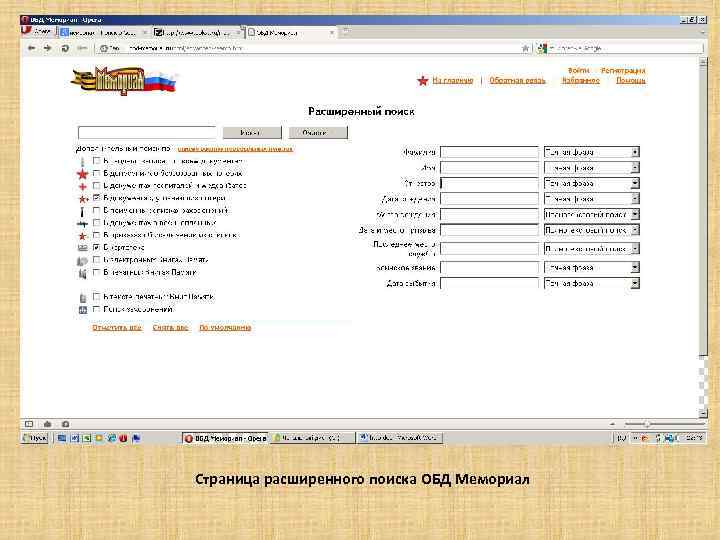The height and width of the screenshot is (540, 720).
Task: Click the Google search engine icon
Action: point(542,48)
